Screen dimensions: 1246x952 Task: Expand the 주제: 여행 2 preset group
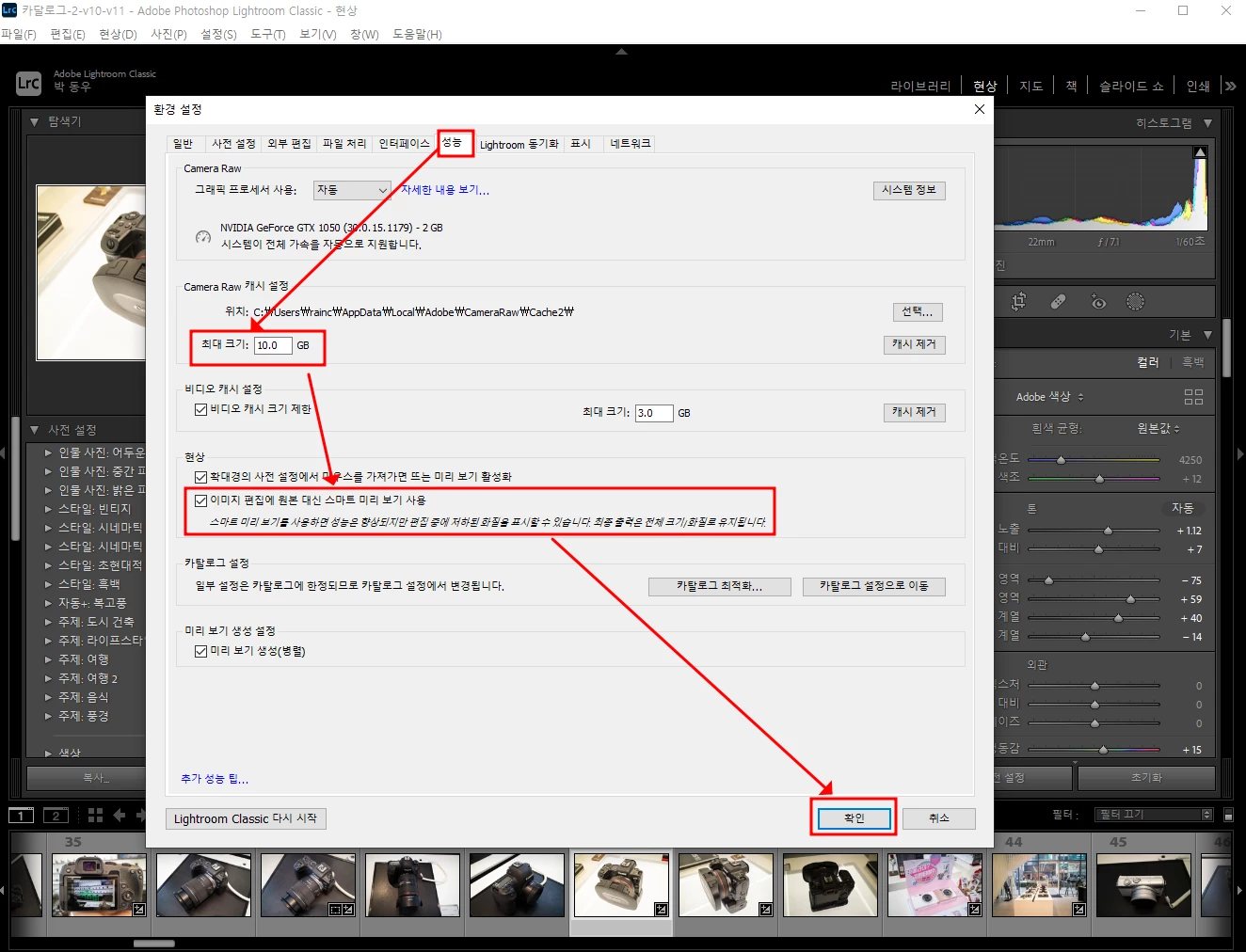tap(49, 678)
